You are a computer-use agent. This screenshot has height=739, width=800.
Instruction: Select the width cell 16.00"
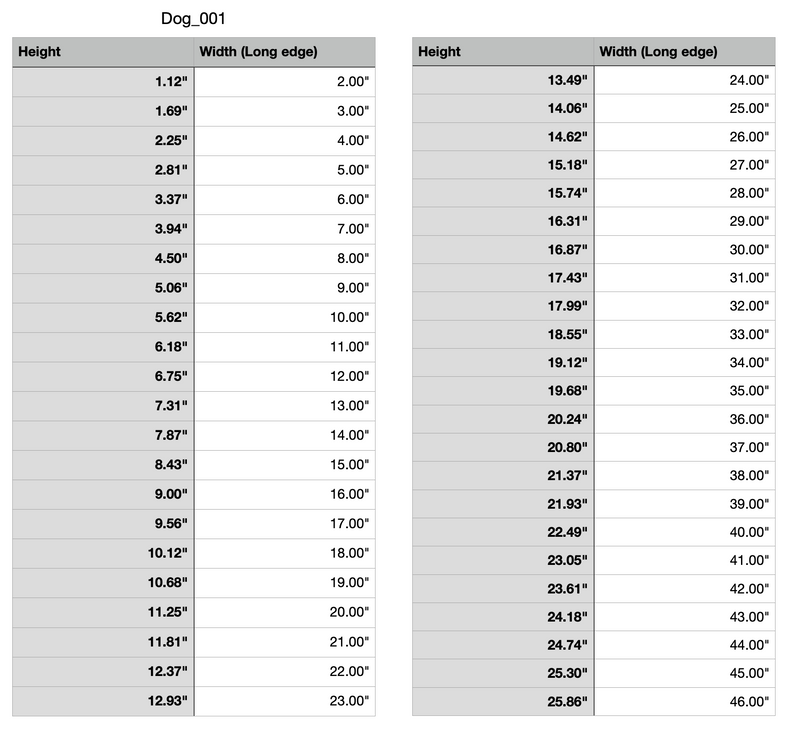(285, 495)
